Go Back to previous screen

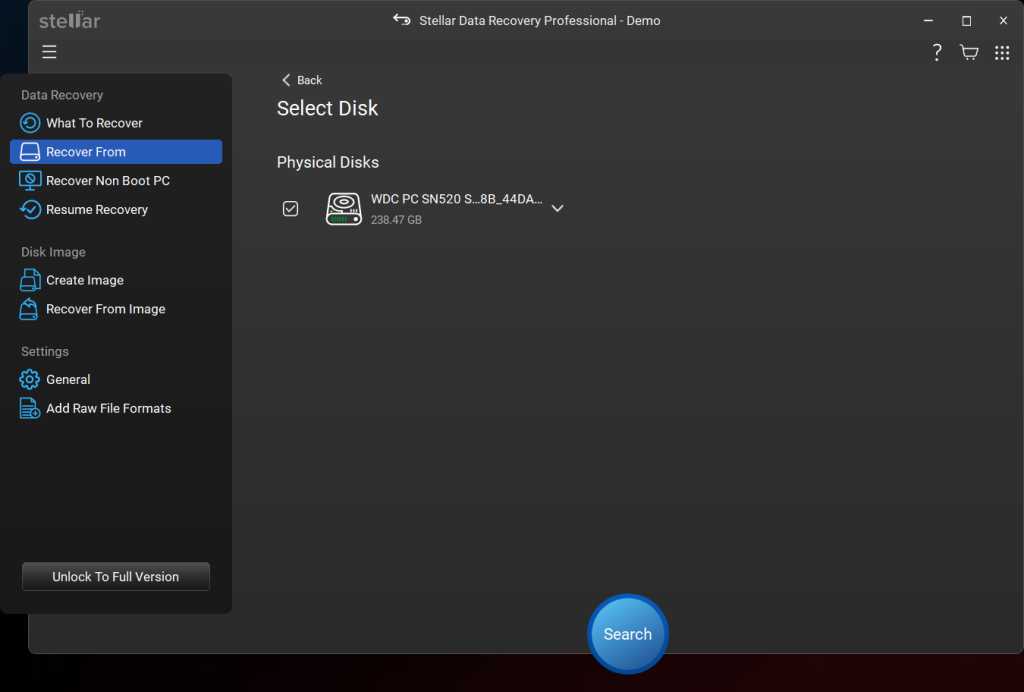302,80
